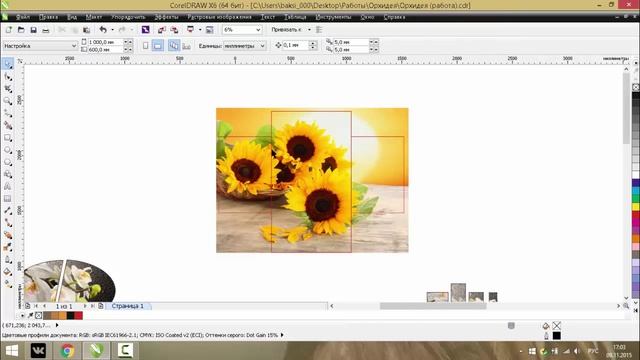The image size is (640, 360).
Task: Open the Outline Pen tool flyout
Action: [x=7, y=260]
